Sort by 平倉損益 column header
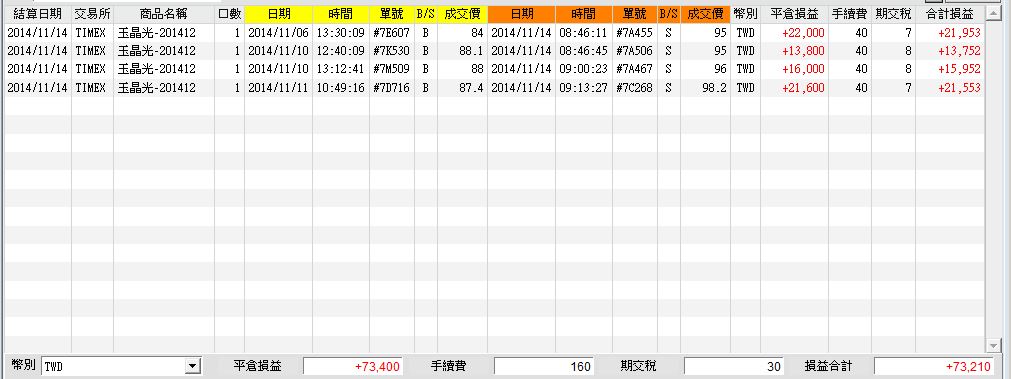1011x379 pixels. point(794,14)
